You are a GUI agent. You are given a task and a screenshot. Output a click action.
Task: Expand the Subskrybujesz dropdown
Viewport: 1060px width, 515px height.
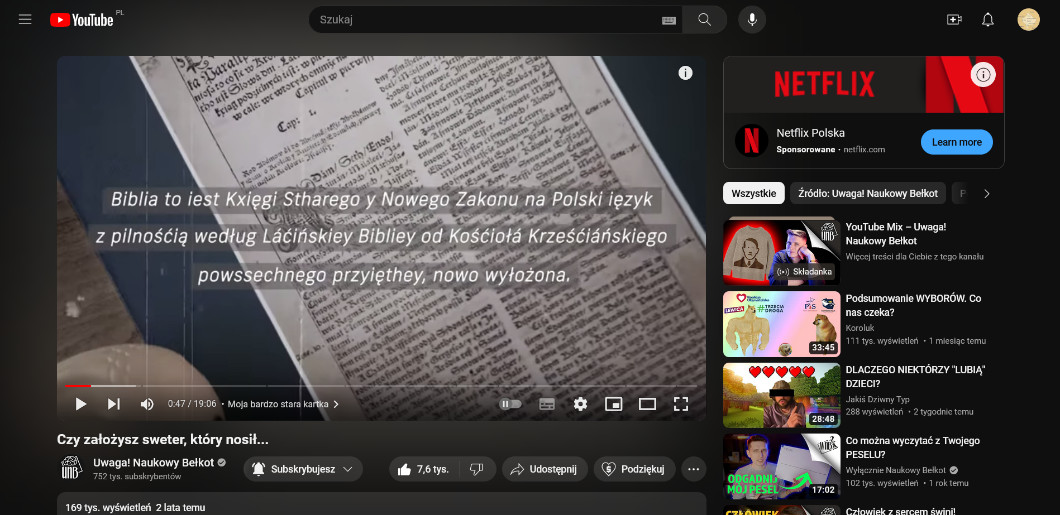302,469
